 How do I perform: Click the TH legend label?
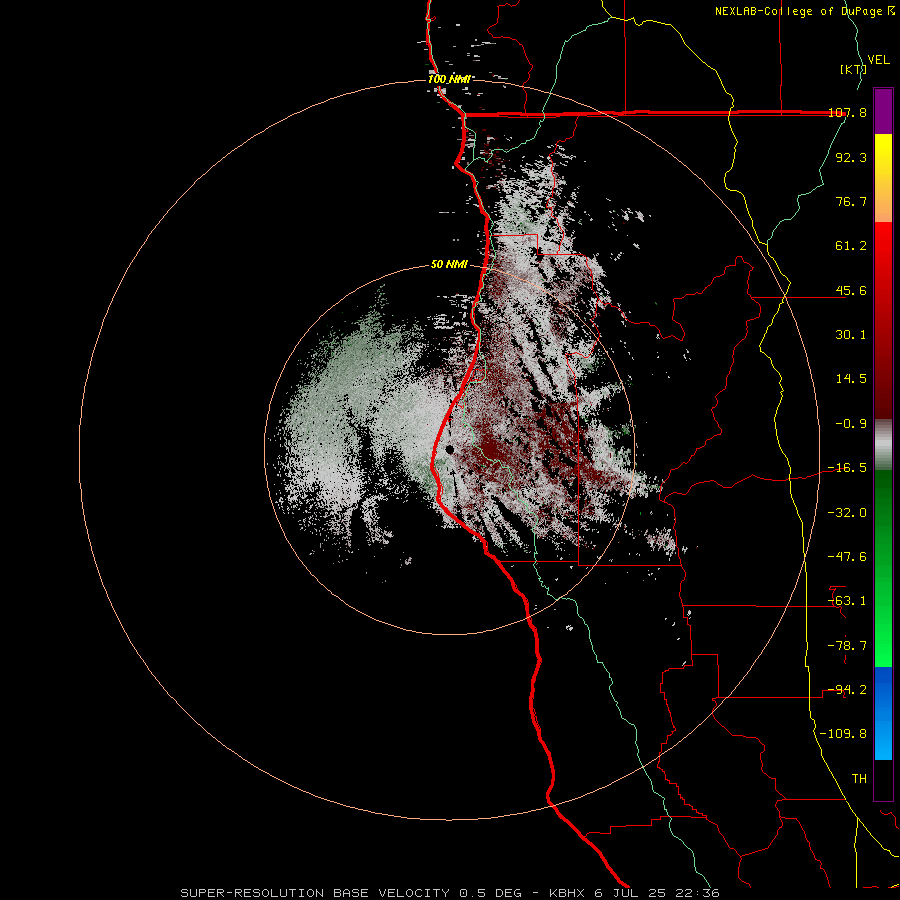(x=859, y=779)
